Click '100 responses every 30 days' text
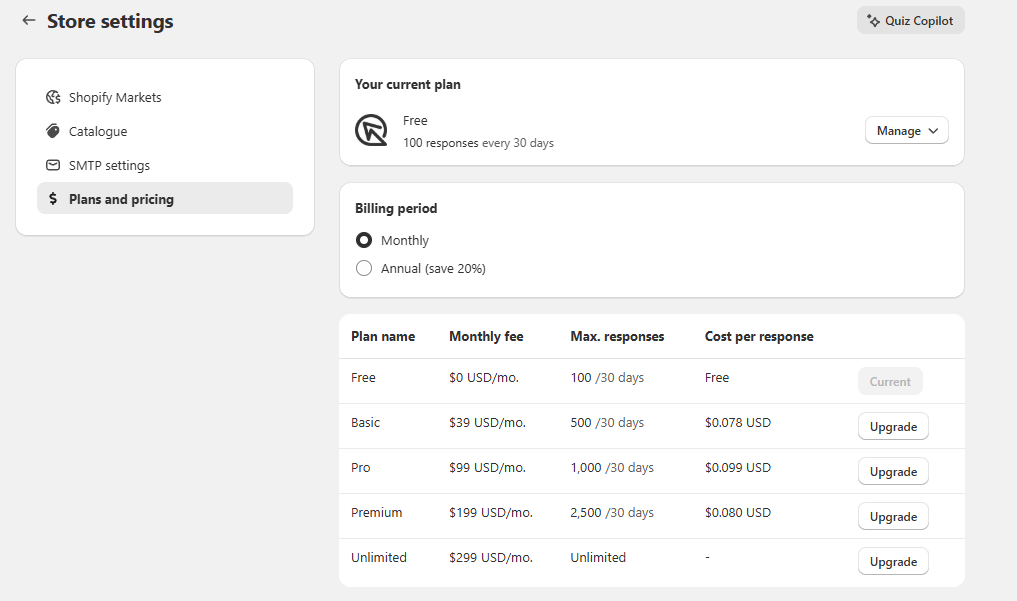 coord(478,143)
